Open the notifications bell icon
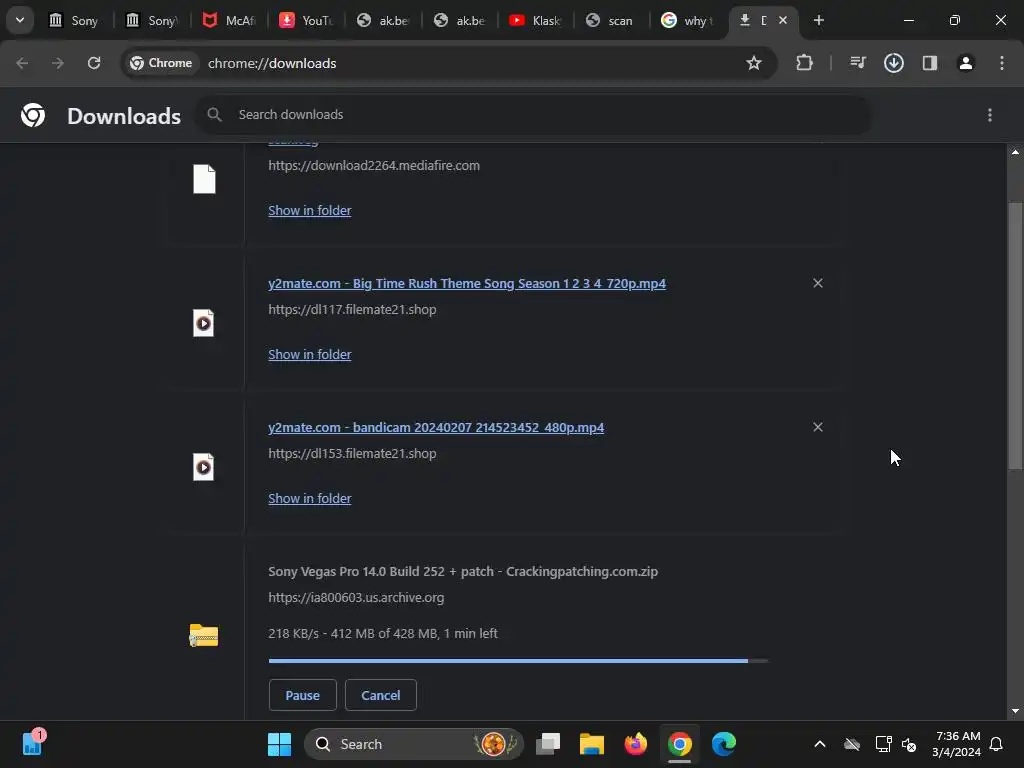The width and height of the screenshot is (1024, 768). point(996,744)
